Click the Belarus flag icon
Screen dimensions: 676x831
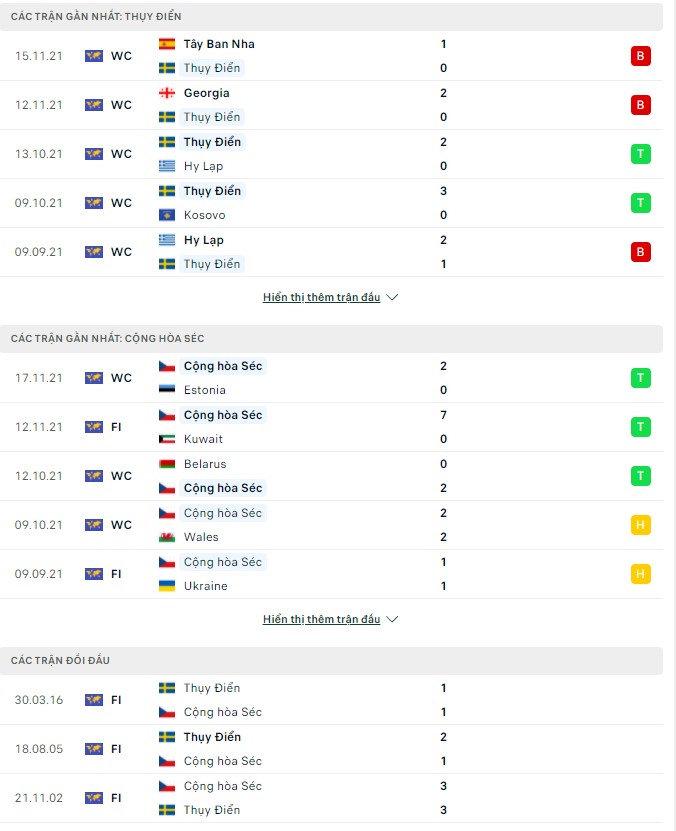point(167,464)
